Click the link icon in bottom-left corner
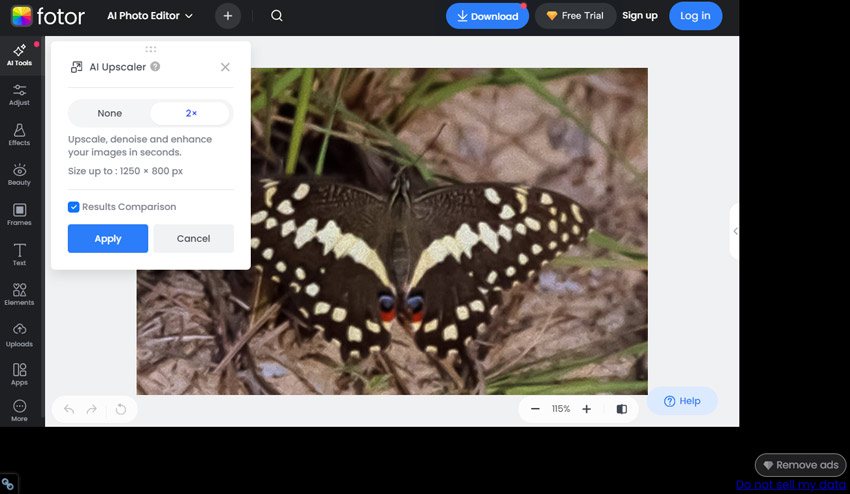Viewport: 850px width, 494px height. [8, 484]
